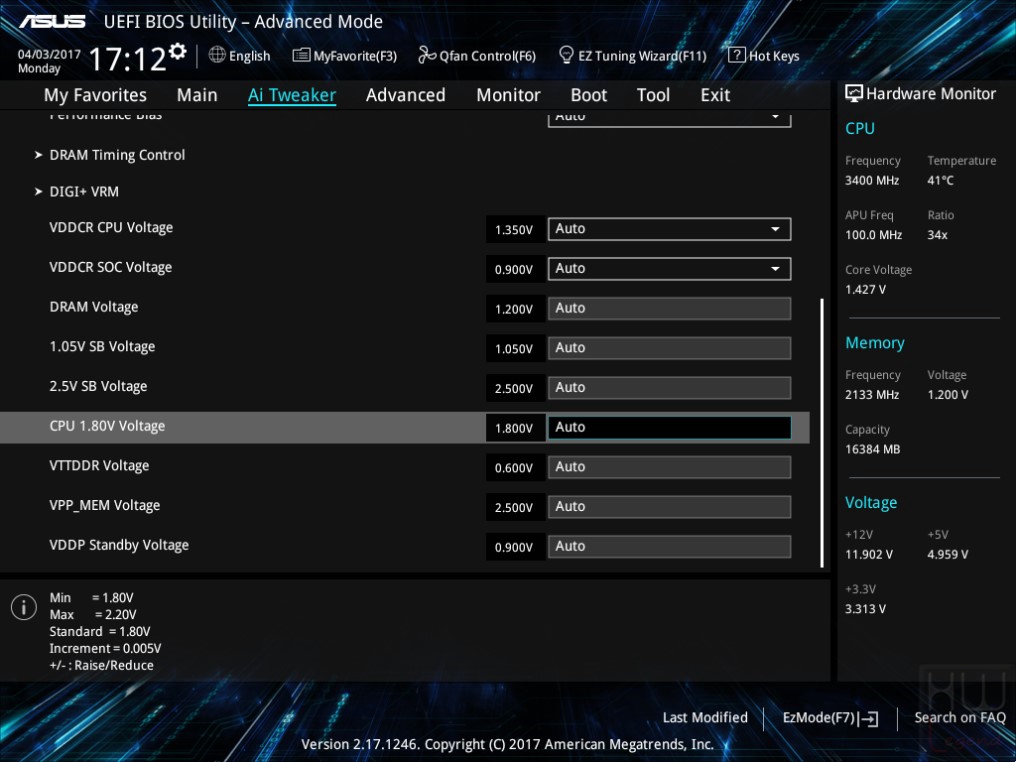Click the globe language icon
Screen dimensions: 1016x762
point(217,55)
